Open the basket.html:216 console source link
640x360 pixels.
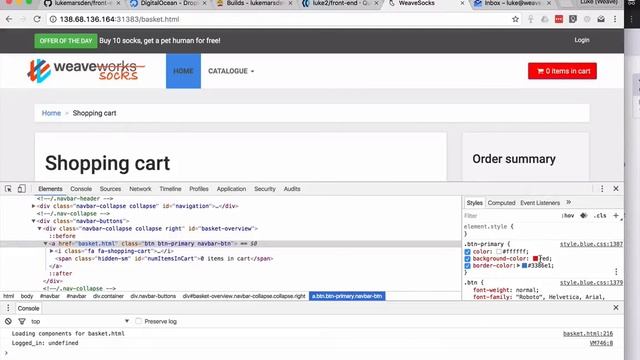[588, 333]
